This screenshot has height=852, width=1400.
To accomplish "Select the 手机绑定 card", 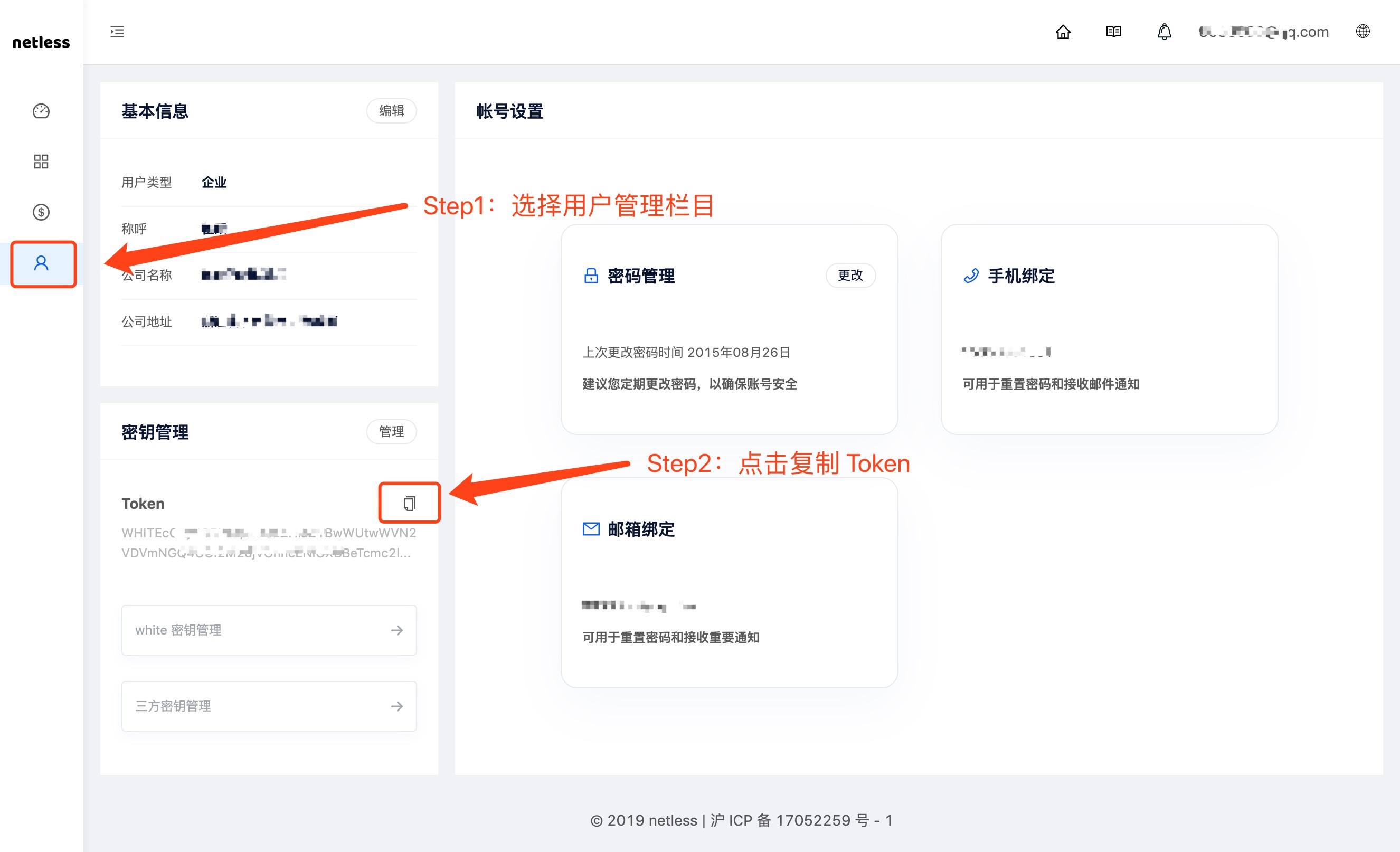I will (x=1109, y=329).
